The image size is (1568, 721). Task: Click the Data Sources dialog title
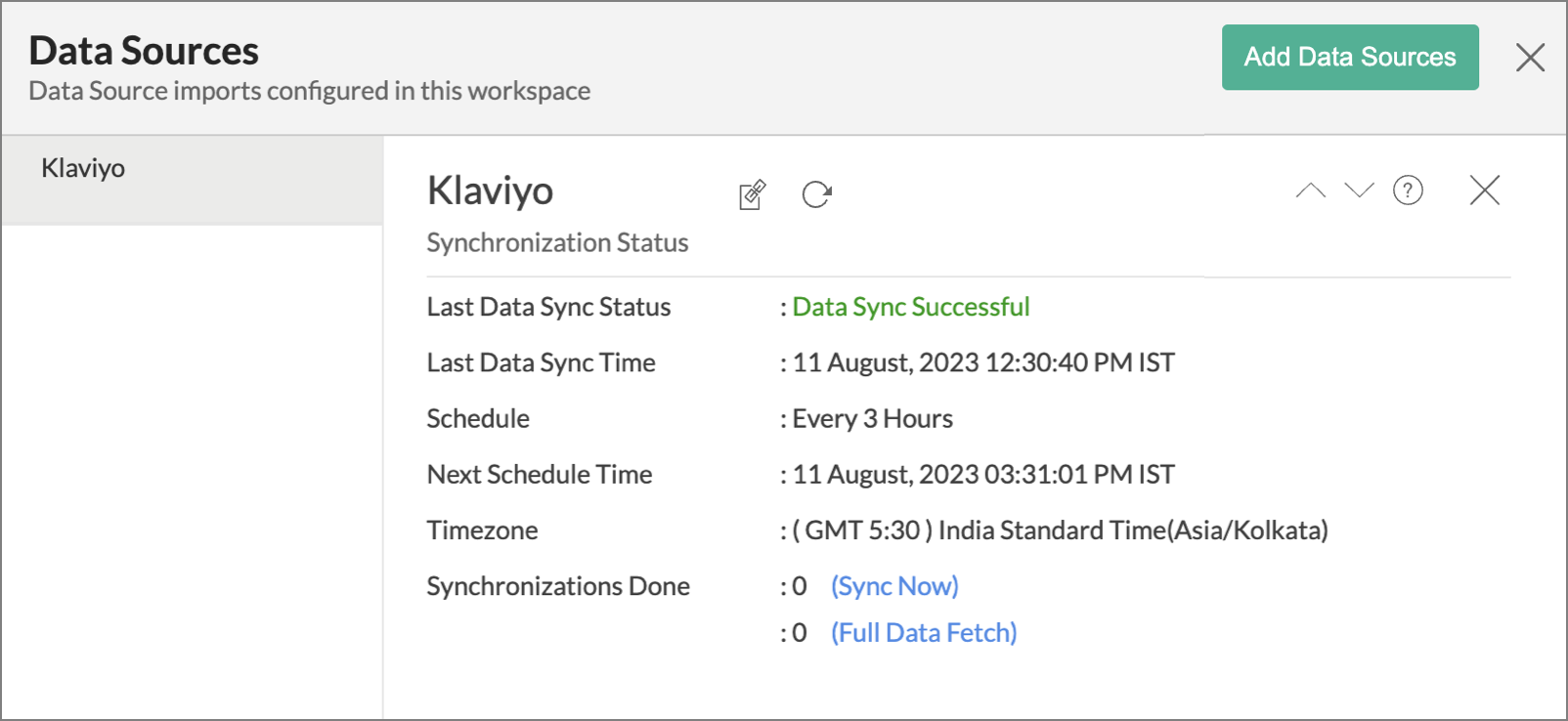coord(144,51)
